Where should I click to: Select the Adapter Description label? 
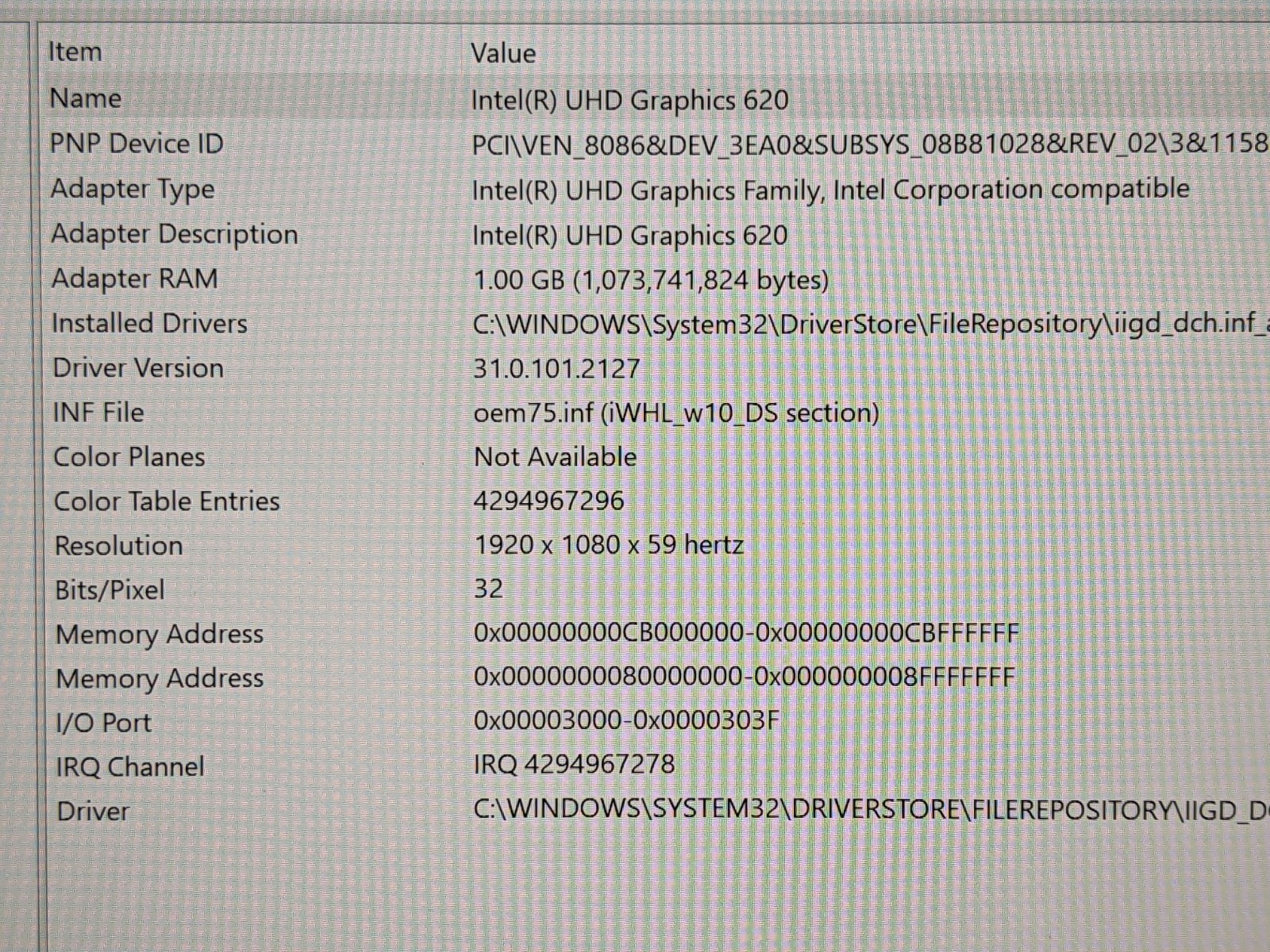pyautogui.click(x=175, y=234)
